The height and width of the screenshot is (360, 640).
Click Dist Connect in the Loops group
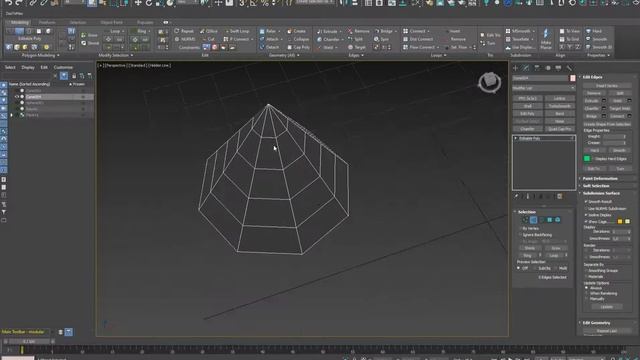pyautogui.click(x=418, y=39)
